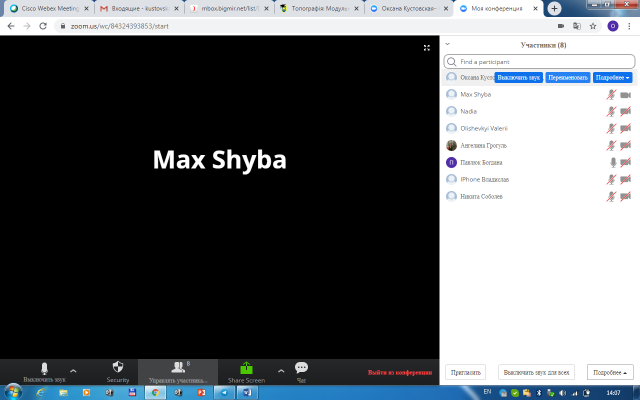Click Nadia's muted microphone icon
640x400 pixels.
(x=611, y=111)
